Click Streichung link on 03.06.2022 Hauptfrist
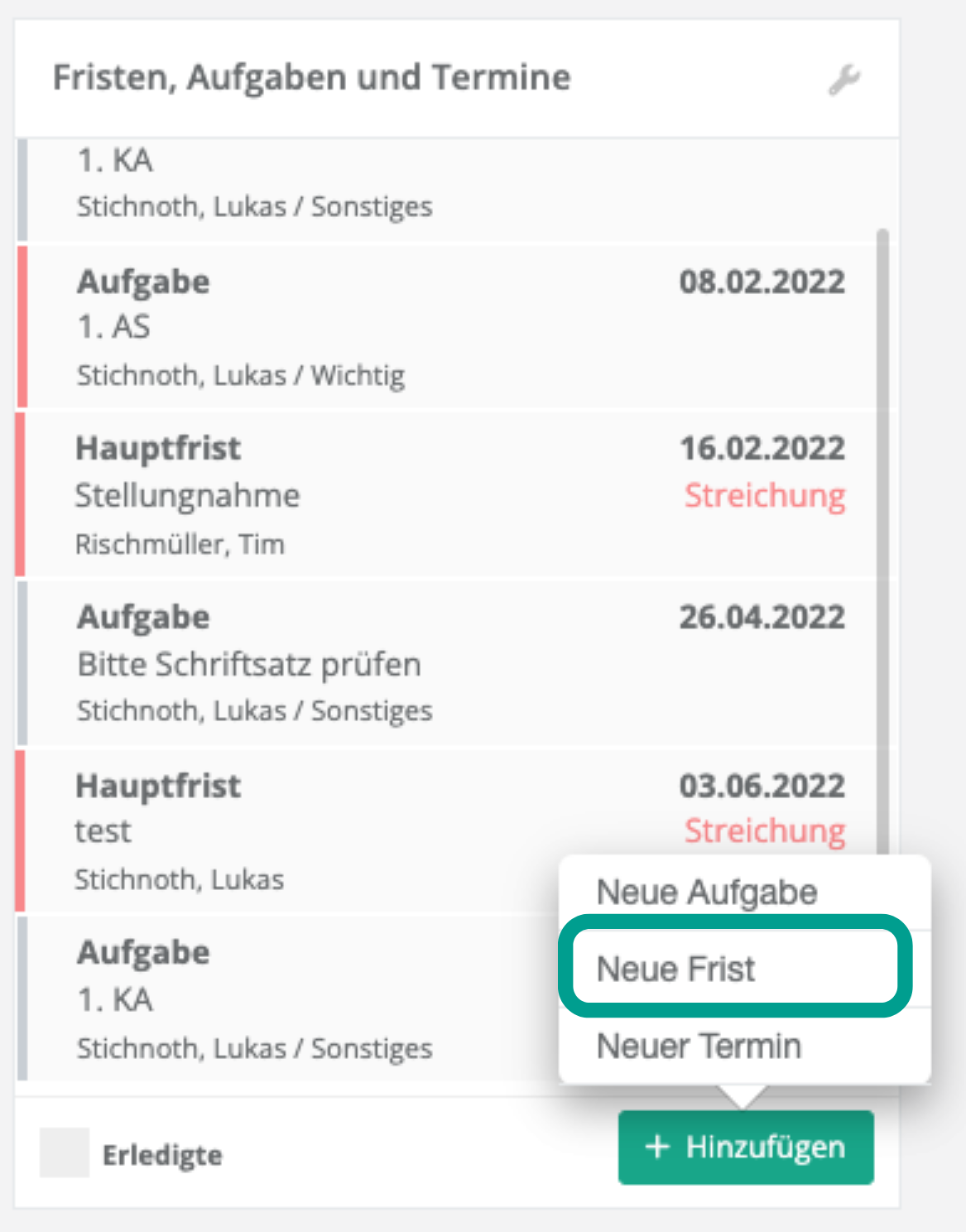 764,830
